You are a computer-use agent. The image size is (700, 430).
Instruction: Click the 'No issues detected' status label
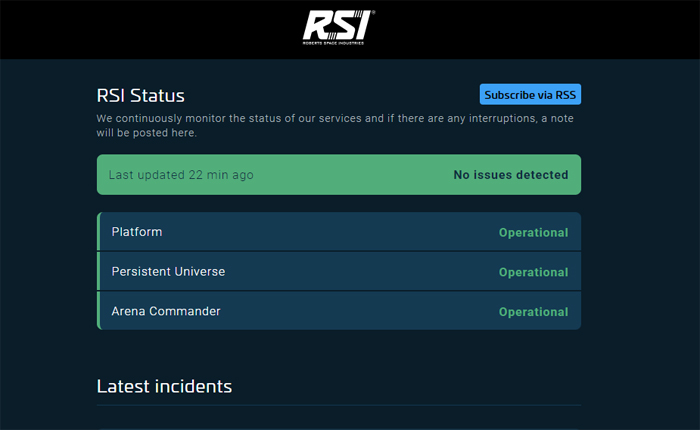tap(510, 175)
